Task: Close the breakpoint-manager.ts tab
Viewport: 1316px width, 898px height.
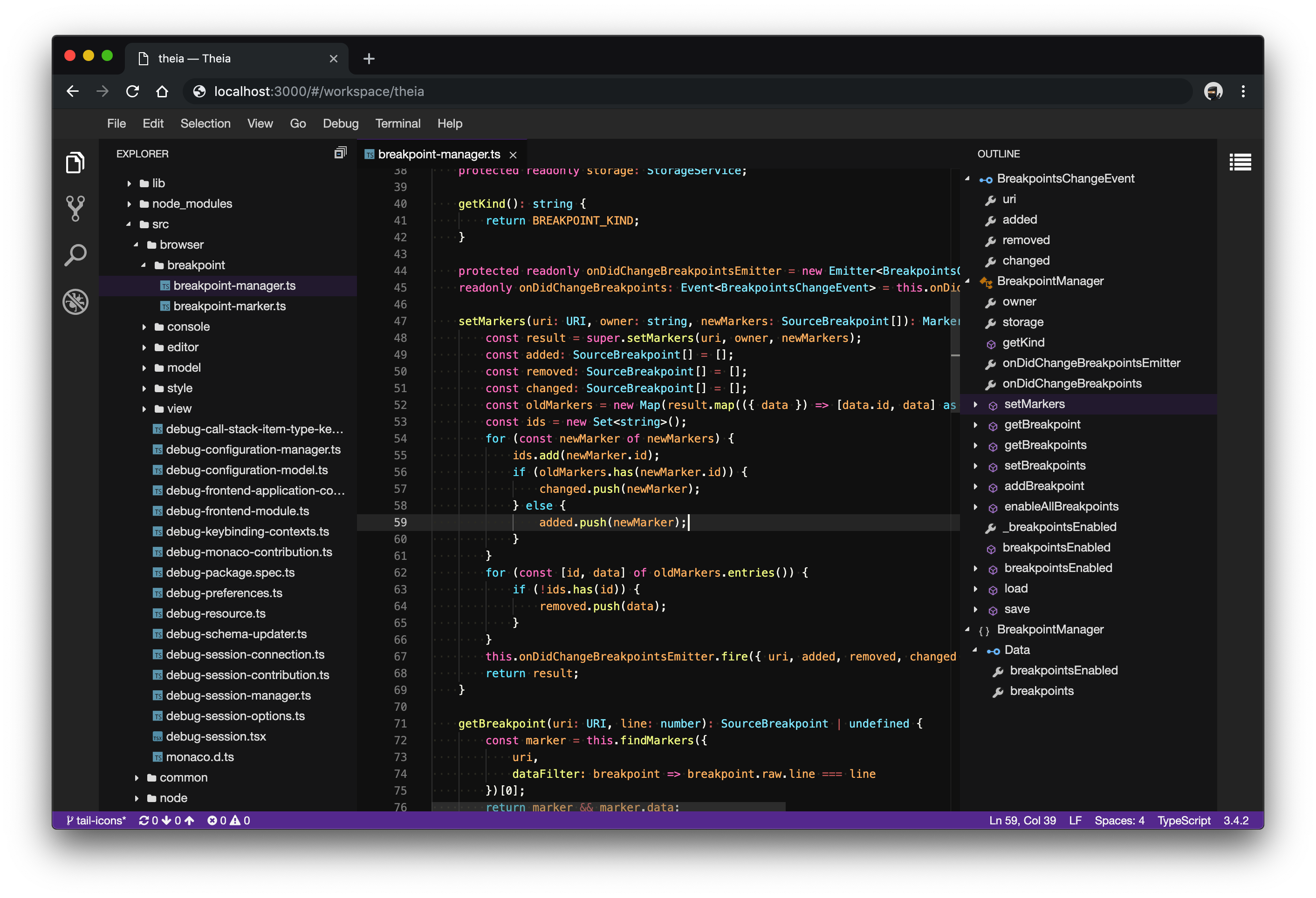Action: 513,155
